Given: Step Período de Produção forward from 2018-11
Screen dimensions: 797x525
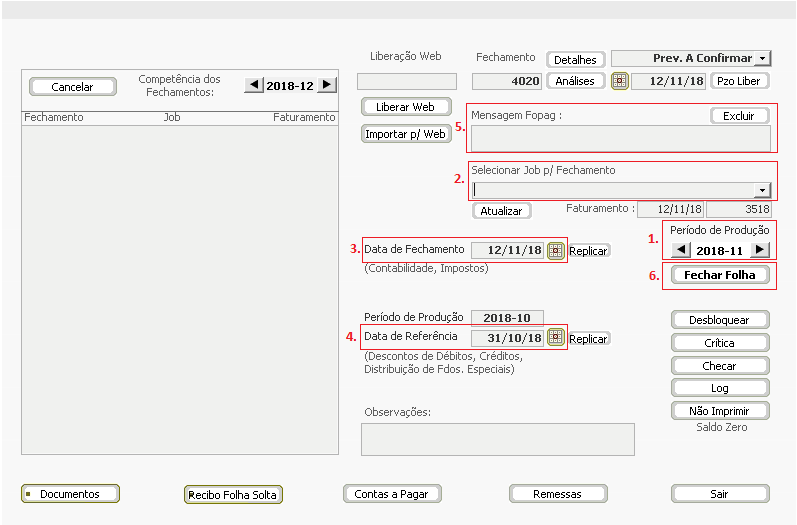Looking at the screenshot, I should pyautogui.click(x=760, y=250).
